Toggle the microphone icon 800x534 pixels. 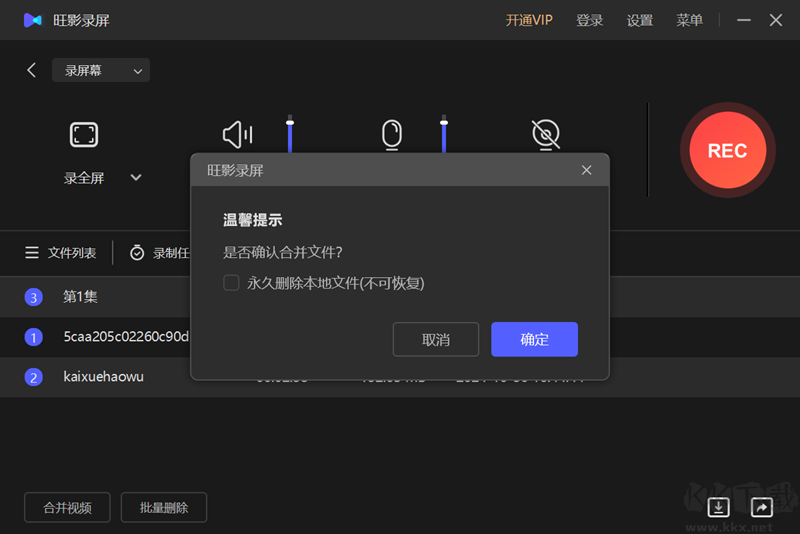pos(392,135)
